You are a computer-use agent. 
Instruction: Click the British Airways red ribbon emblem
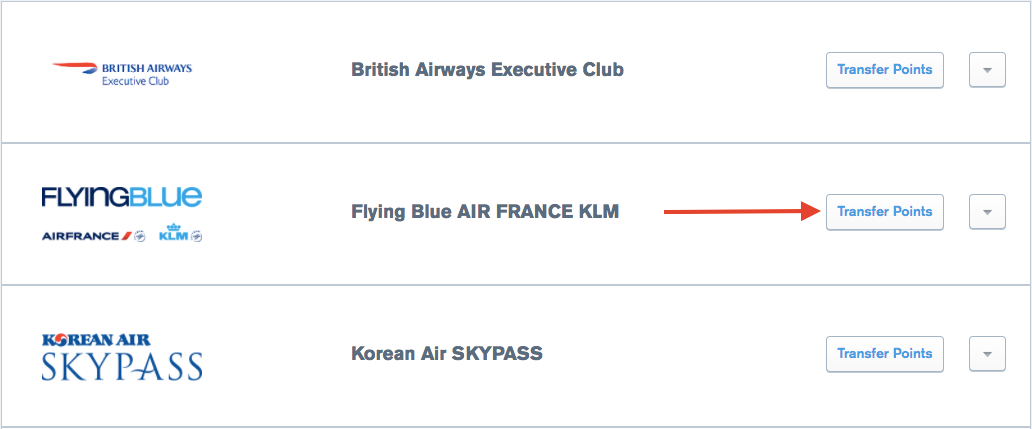(74, 68)
